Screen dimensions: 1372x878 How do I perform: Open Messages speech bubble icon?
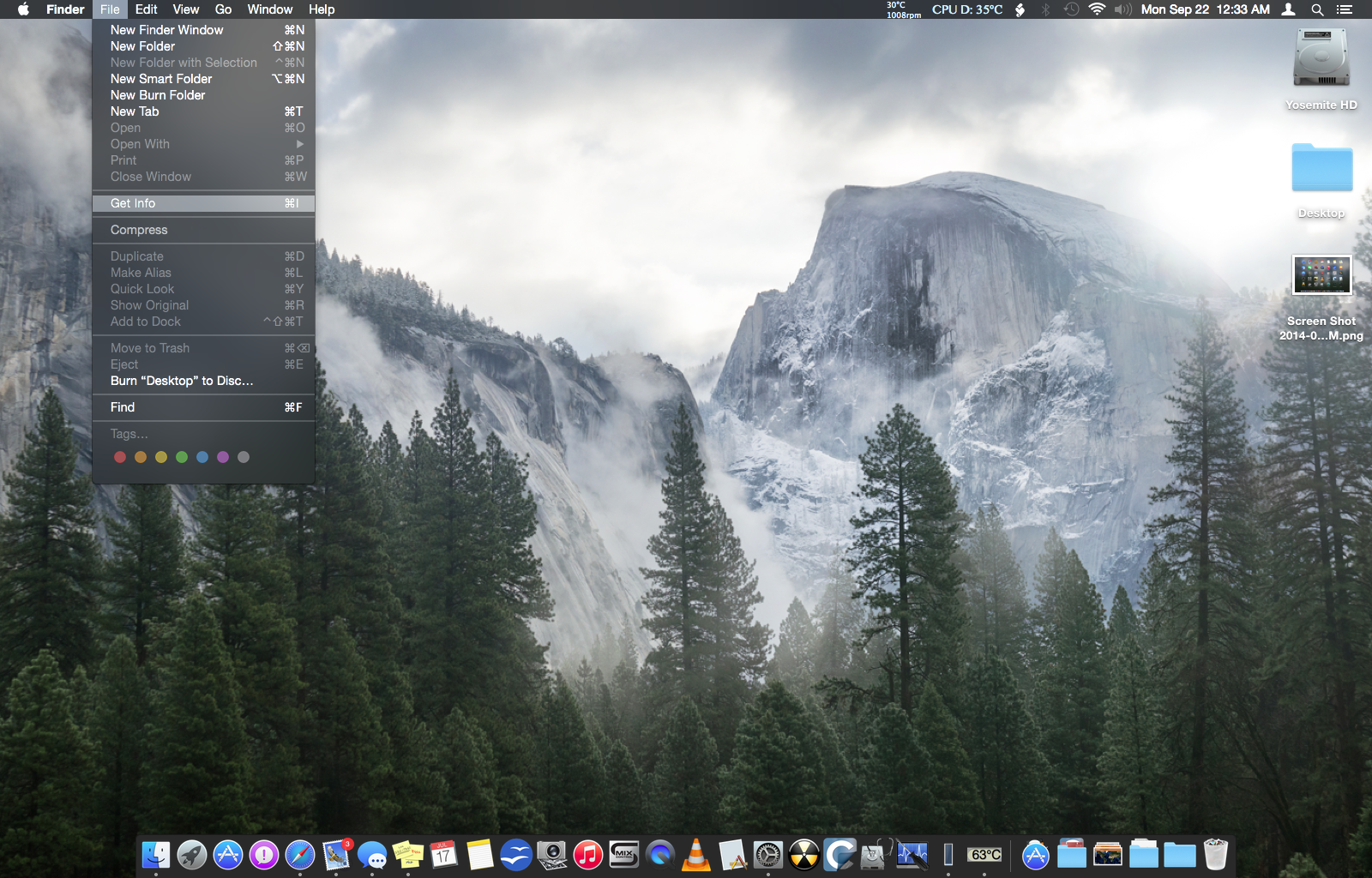[371, 855]
